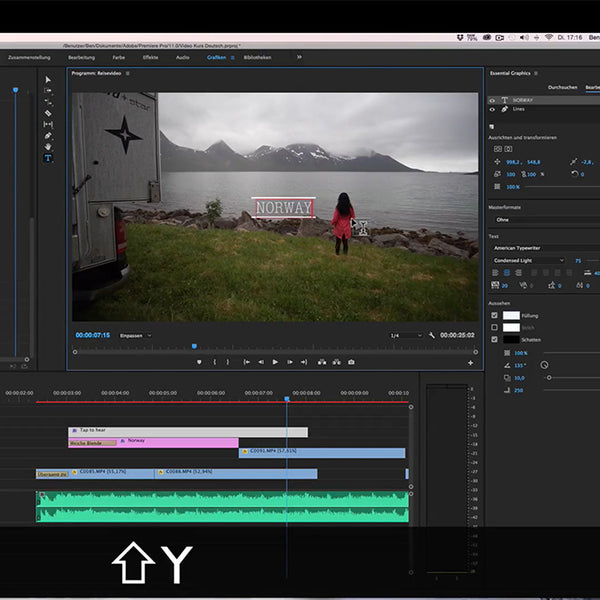
Task: Select the Selection arrow tool
Action: click(47, 78)
